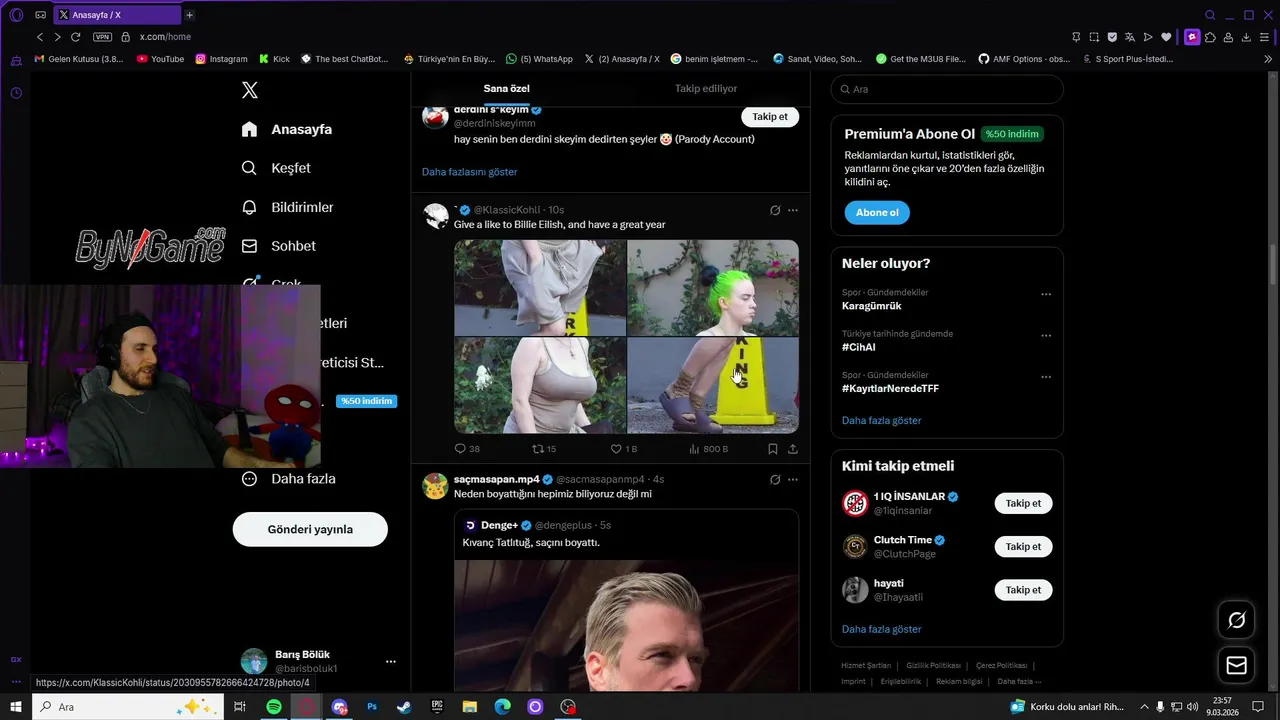Open Spotify from the taskbar
This screenshot has height=720, width=1280.
(274, 707)
